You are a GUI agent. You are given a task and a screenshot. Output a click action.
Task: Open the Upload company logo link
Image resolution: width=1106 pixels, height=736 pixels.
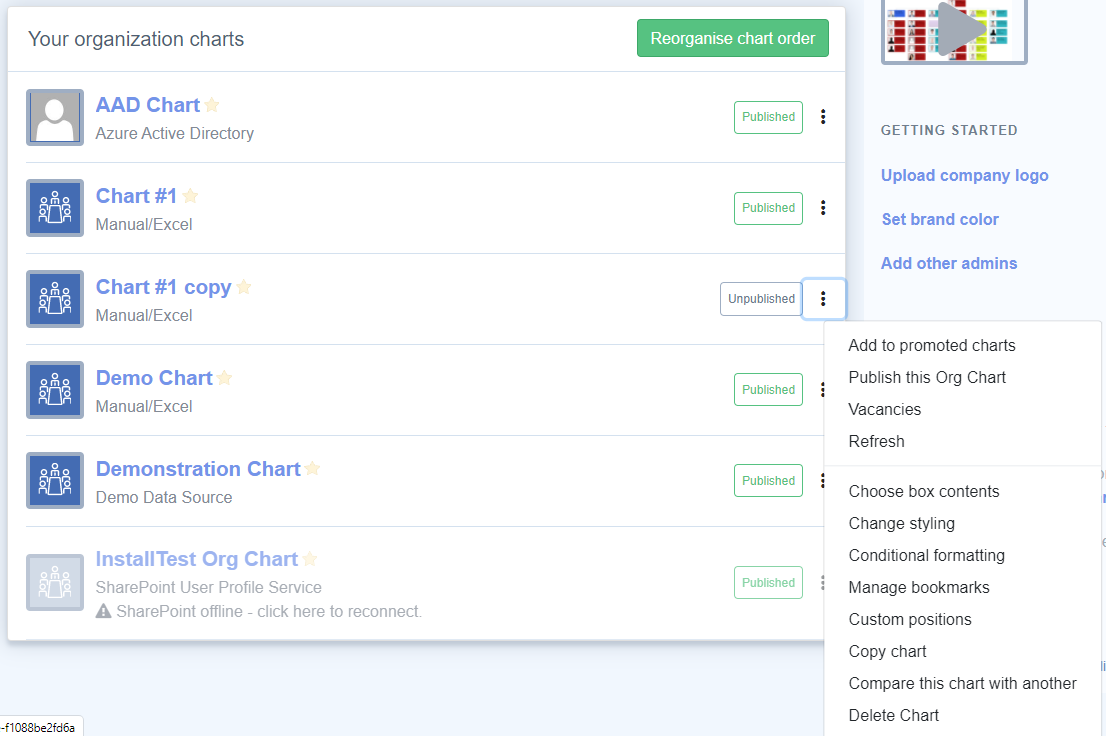coord(964,175)
